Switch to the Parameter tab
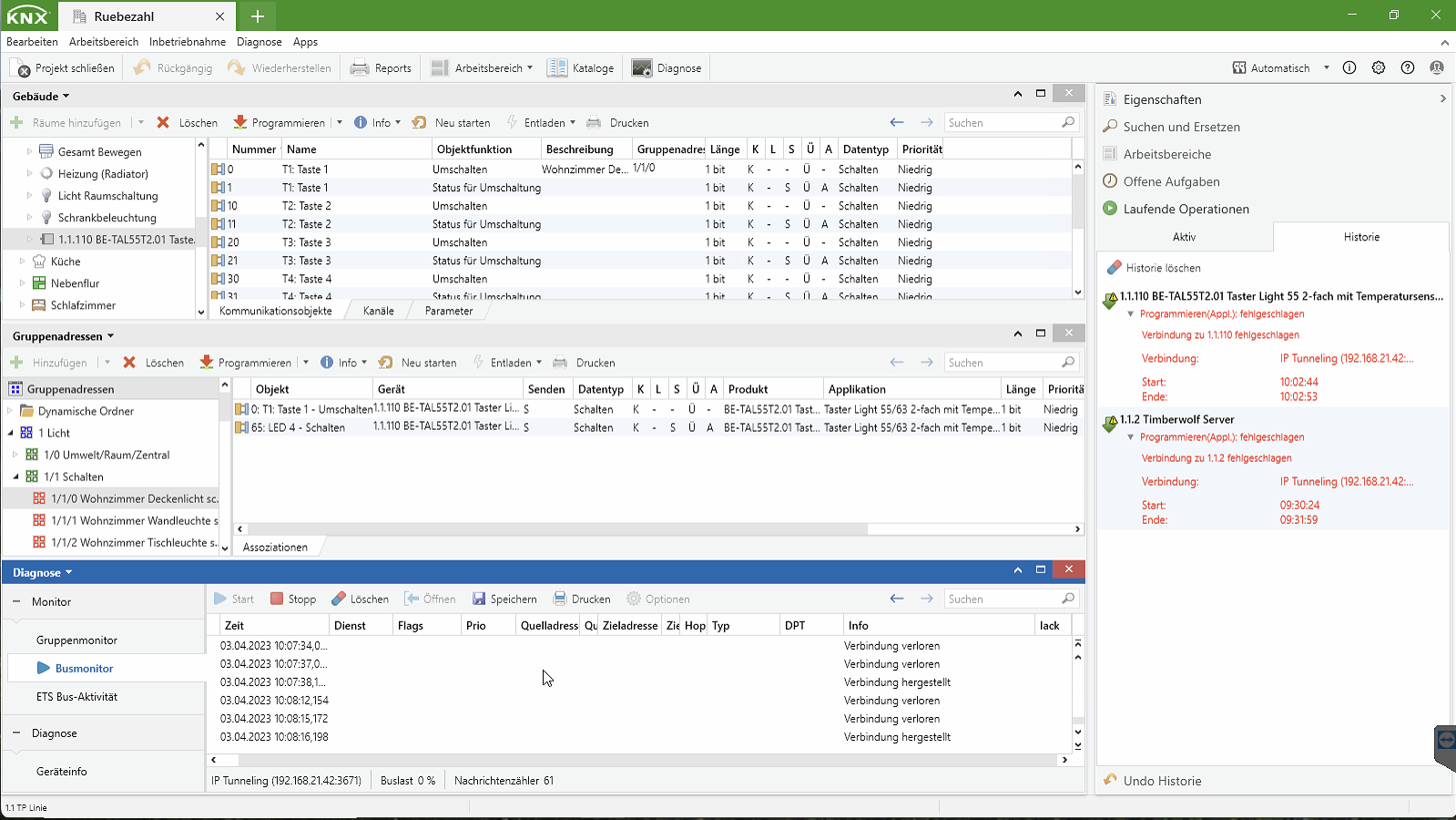 pyautogui.click(x=449, y=312)
